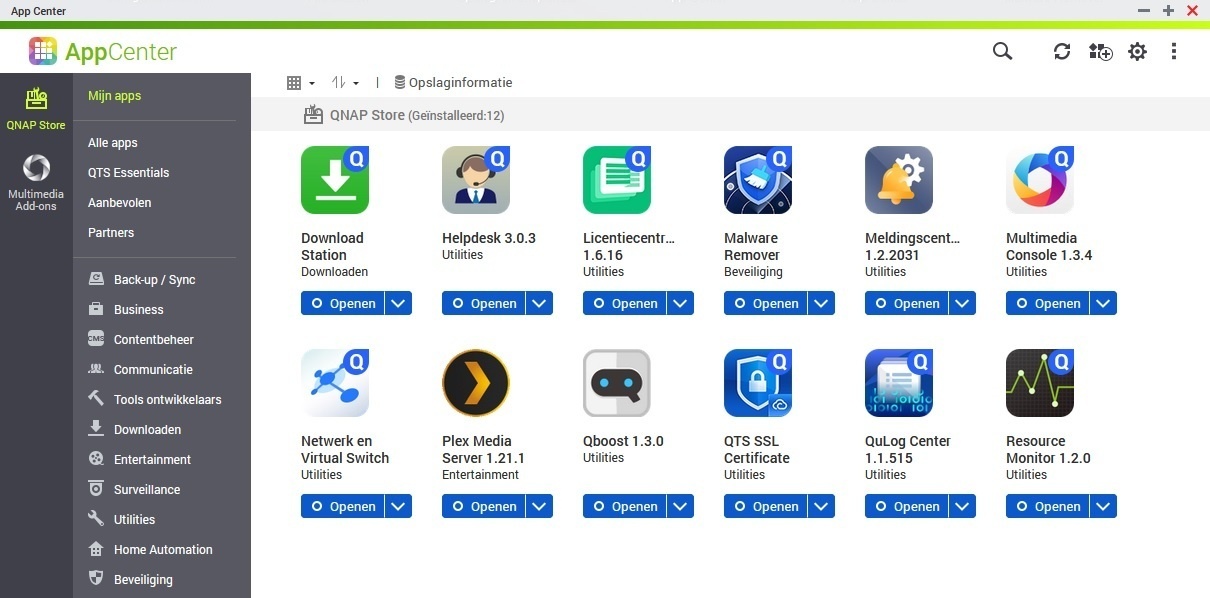This screenshot has height=598, width=1210.
Task: Expand the Download Station Openen dropdown arrow
Action: [399, 303]
